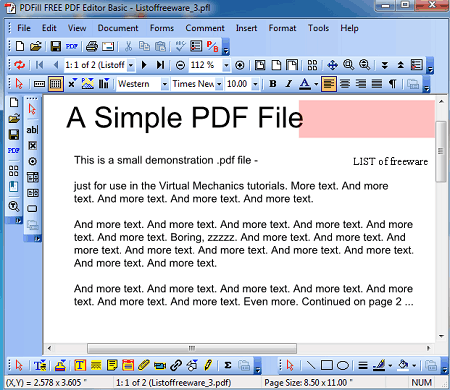Expand the line color pen dropdown arrow

[x=390, y=366]
